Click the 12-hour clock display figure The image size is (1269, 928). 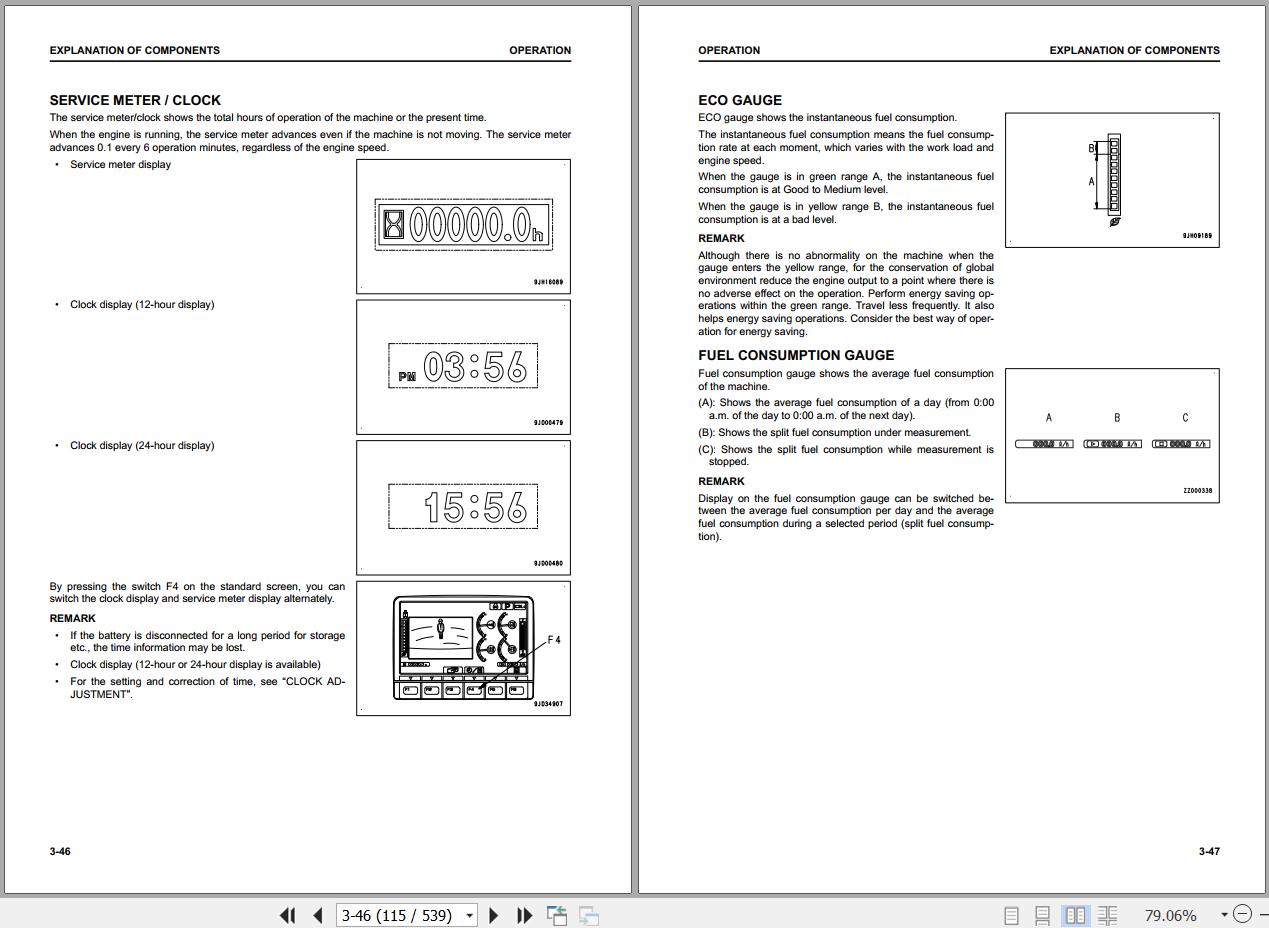tap(463, 367)
